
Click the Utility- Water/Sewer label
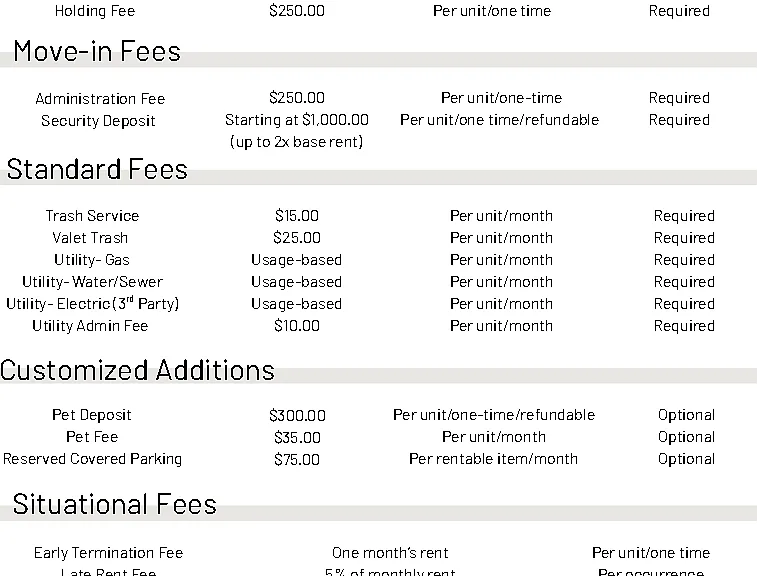pos(93,282)
